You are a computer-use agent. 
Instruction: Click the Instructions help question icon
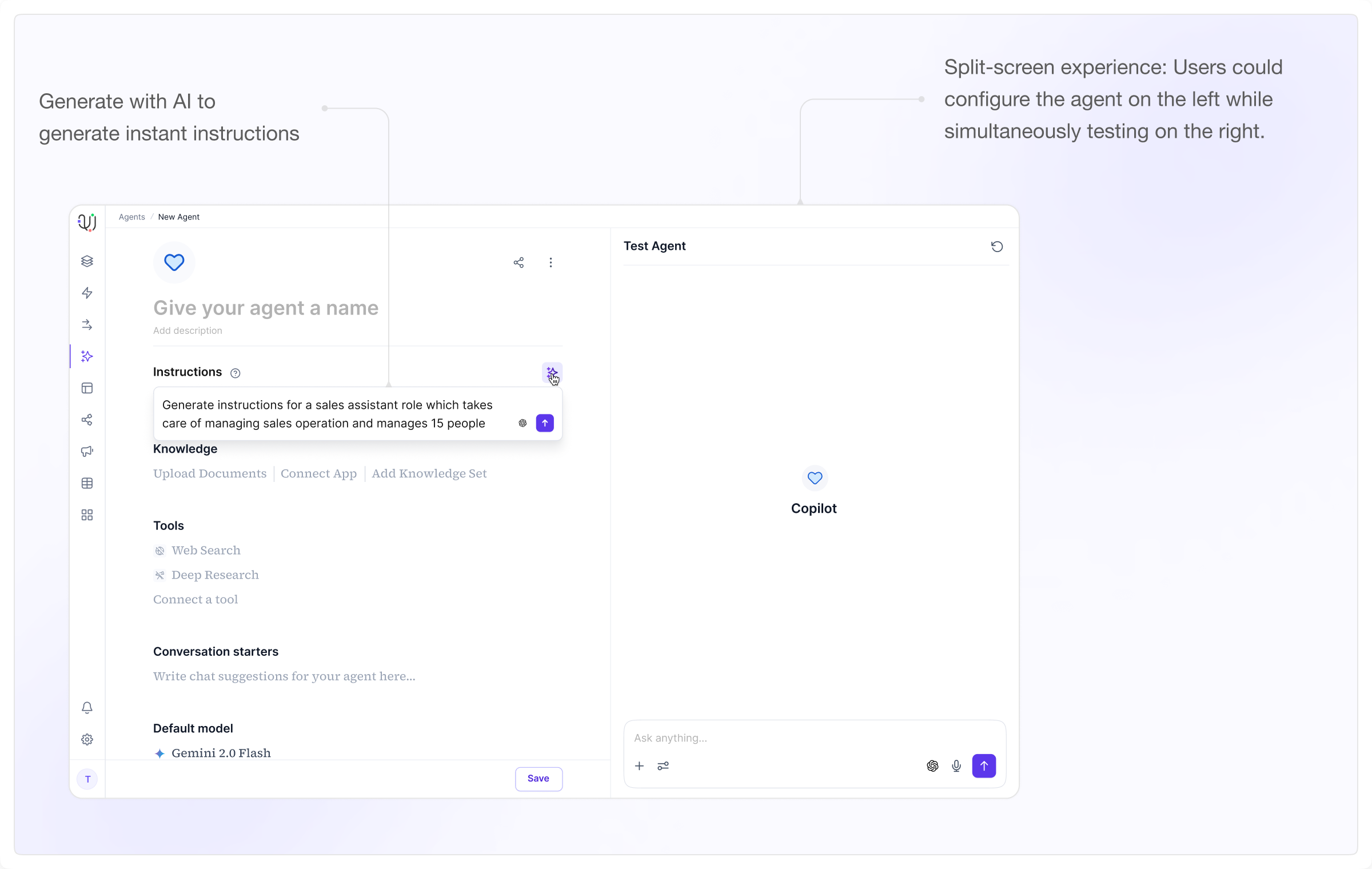tap(235, 373)
